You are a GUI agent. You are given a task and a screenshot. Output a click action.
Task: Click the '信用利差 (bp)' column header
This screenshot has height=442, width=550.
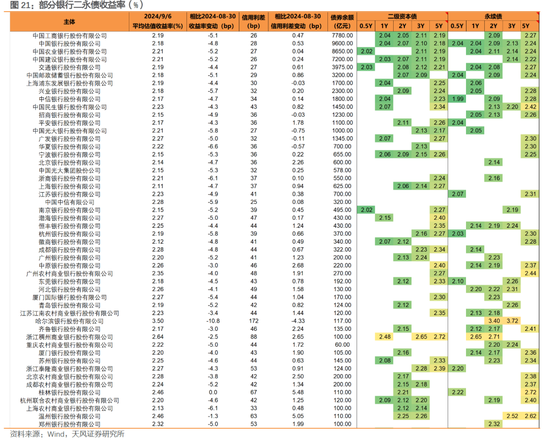(x=254, y=21)
